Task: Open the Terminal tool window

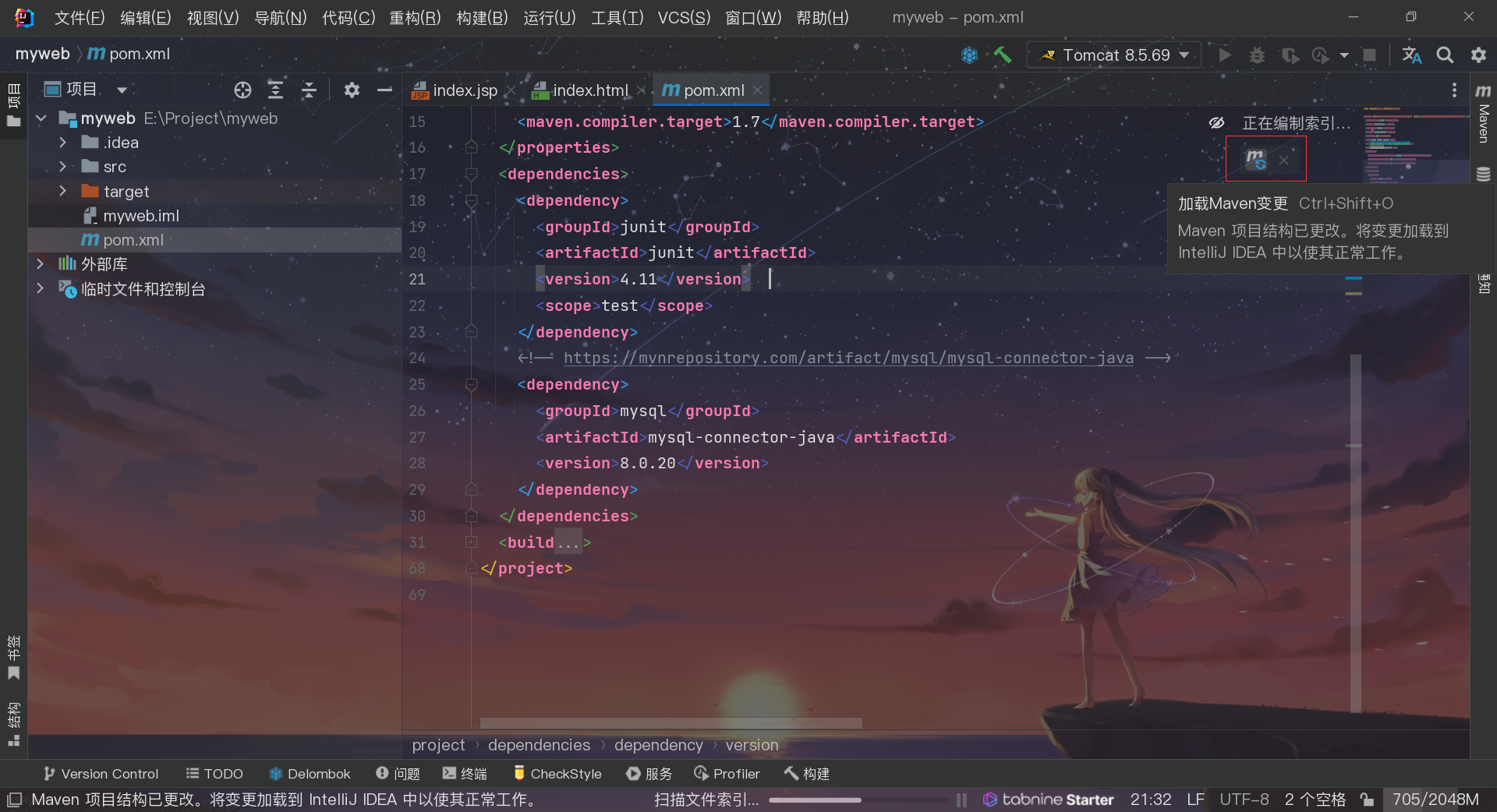Action: 465,774
